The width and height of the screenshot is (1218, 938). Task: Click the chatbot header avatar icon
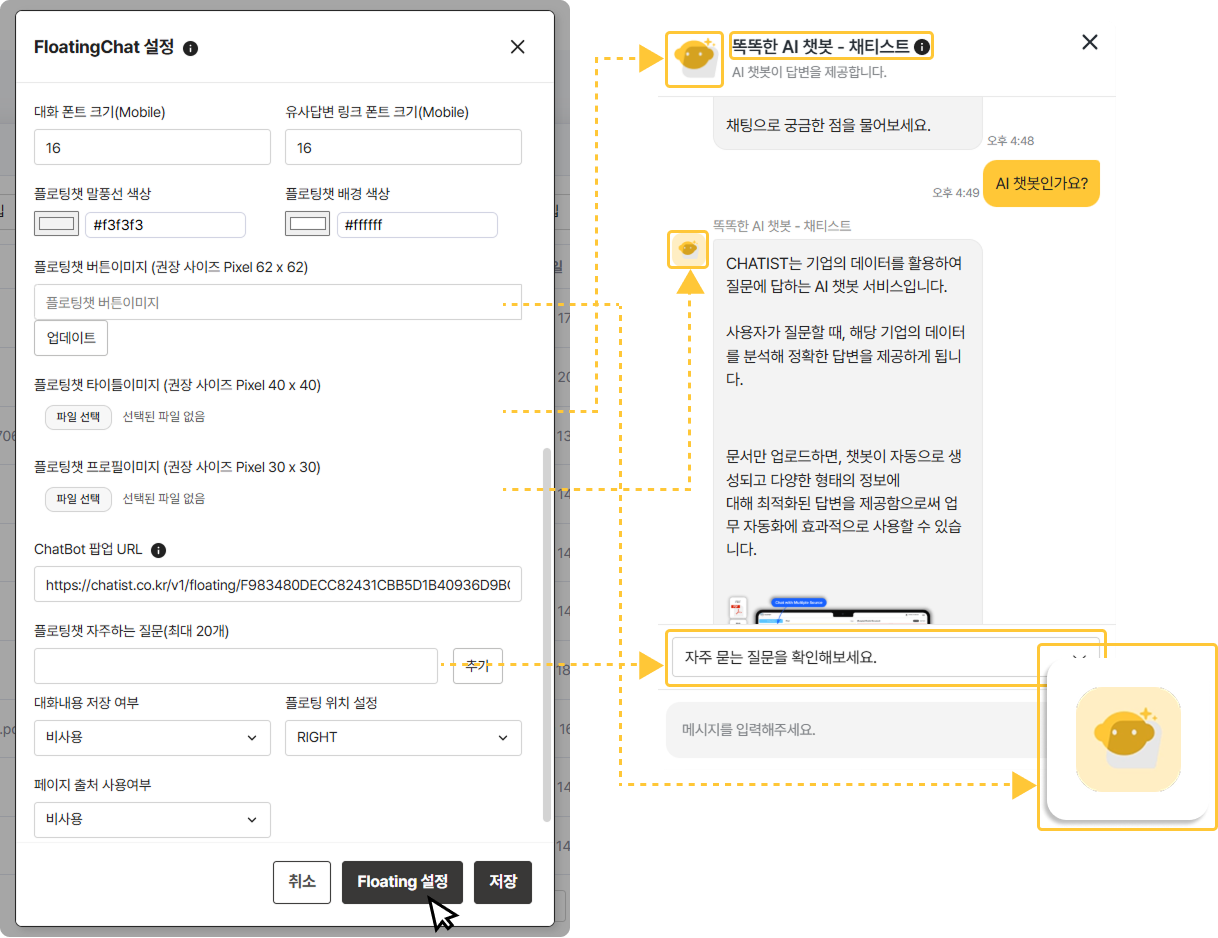[693, 58]
